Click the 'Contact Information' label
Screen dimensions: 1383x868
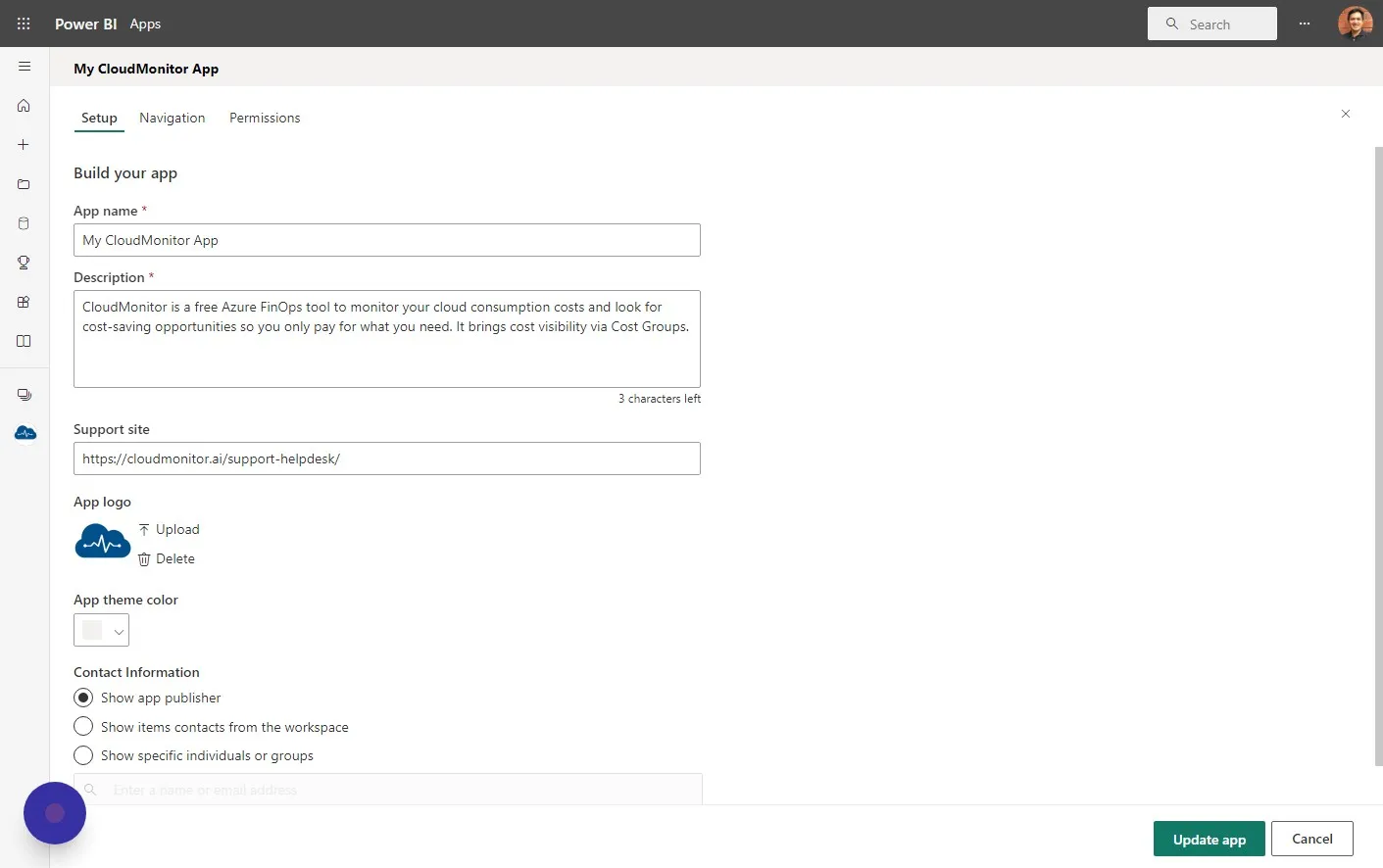(136, 672)
